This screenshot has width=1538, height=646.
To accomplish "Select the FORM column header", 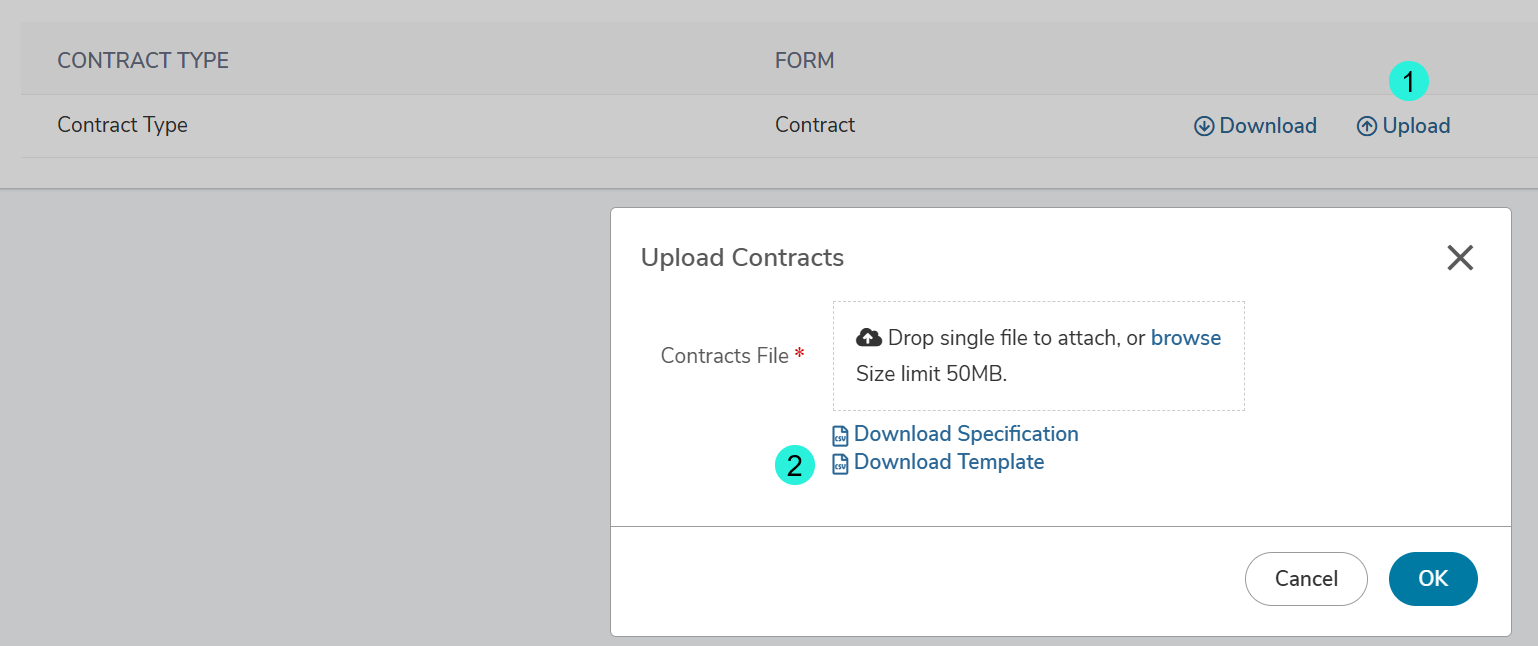I will 805,61.
